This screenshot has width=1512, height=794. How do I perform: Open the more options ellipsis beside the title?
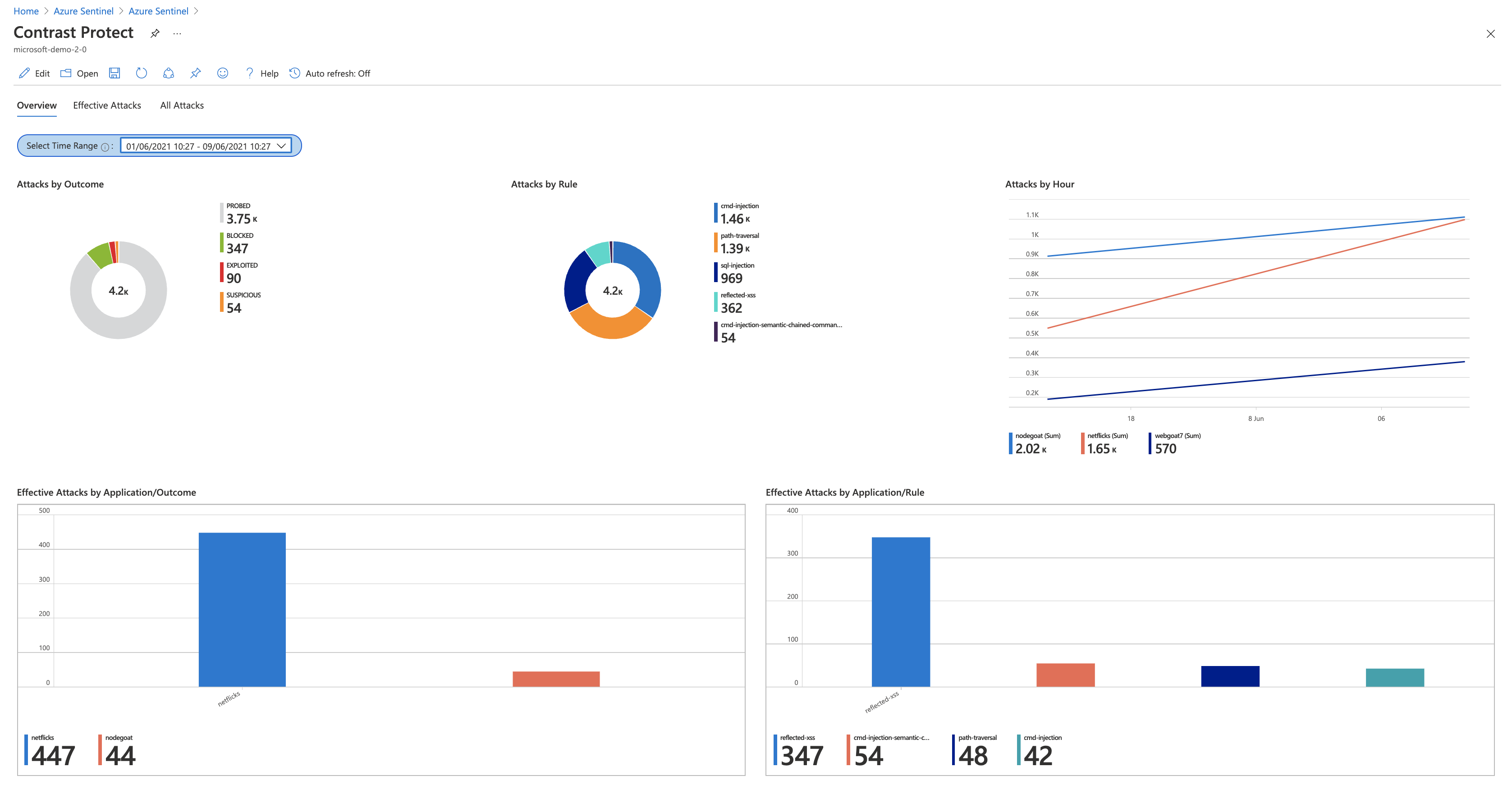(x=177, y=34)
